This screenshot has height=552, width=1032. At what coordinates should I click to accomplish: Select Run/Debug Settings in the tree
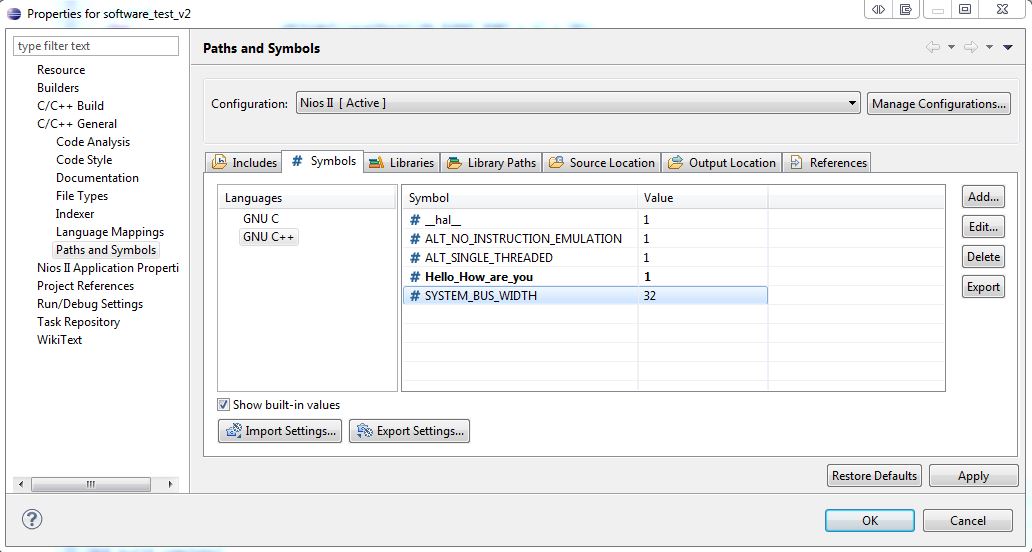(90, 304)
